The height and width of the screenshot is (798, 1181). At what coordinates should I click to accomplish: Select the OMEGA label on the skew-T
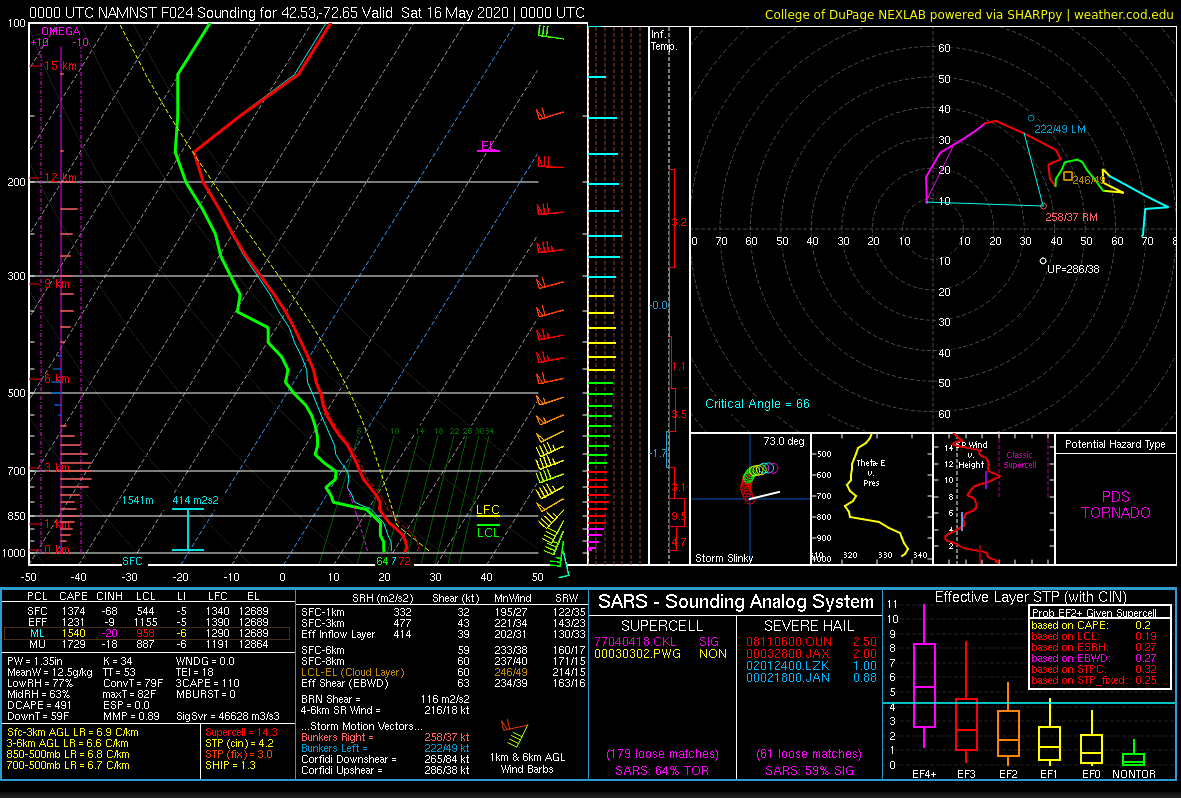[x=60, y=32]
